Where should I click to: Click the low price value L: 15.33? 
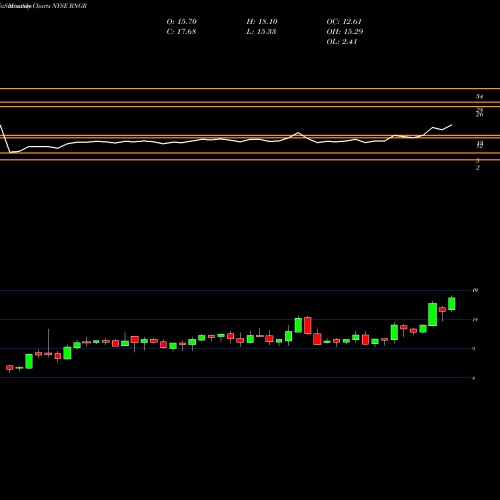261,32
